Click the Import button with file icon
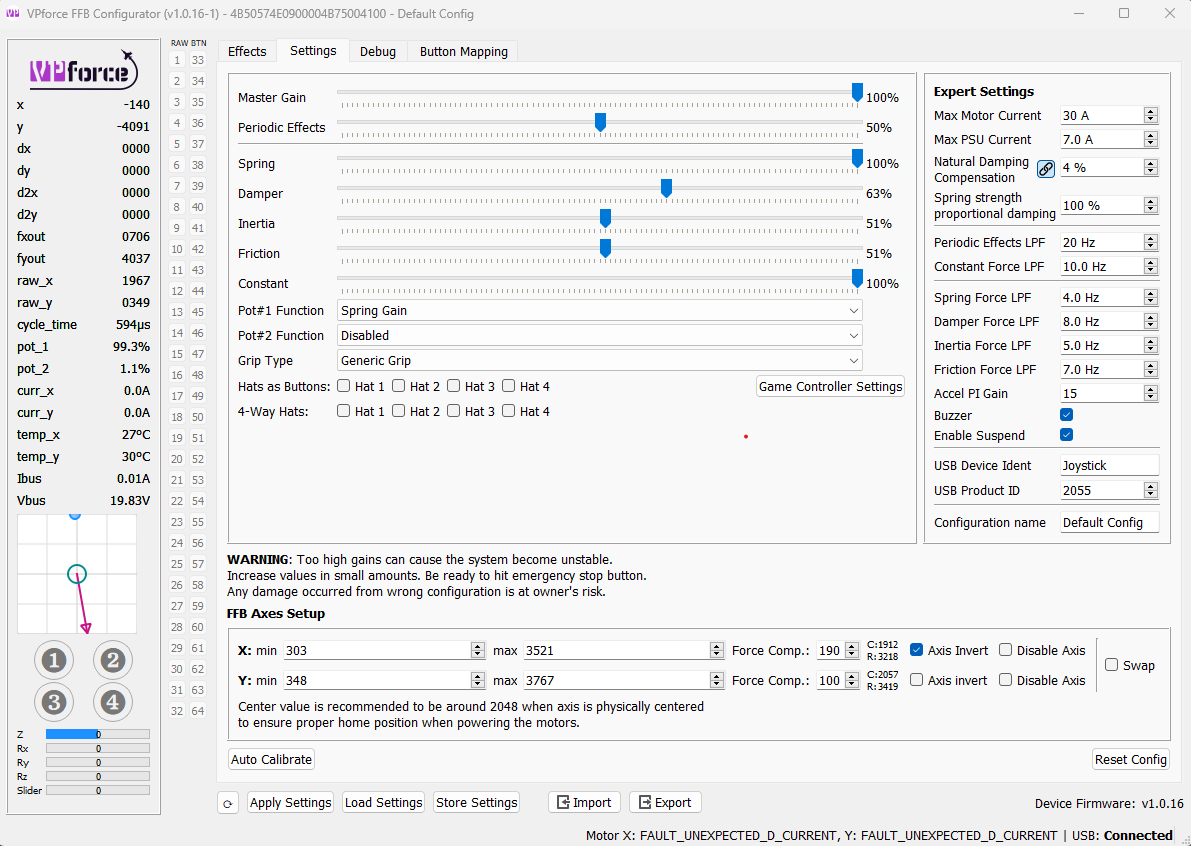Image resolution: width=1191 pixels, height=846 pixels. [584, 802]
